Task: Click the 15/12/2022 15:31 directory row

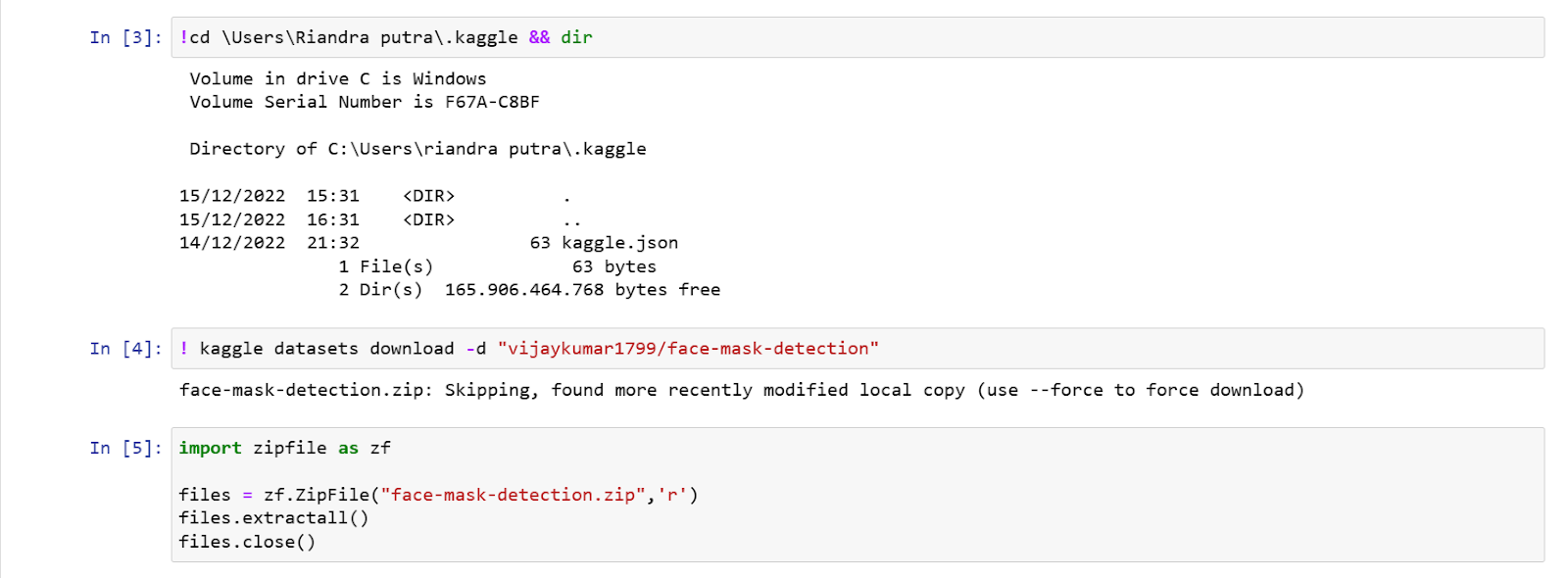Action: click(375, 196)
